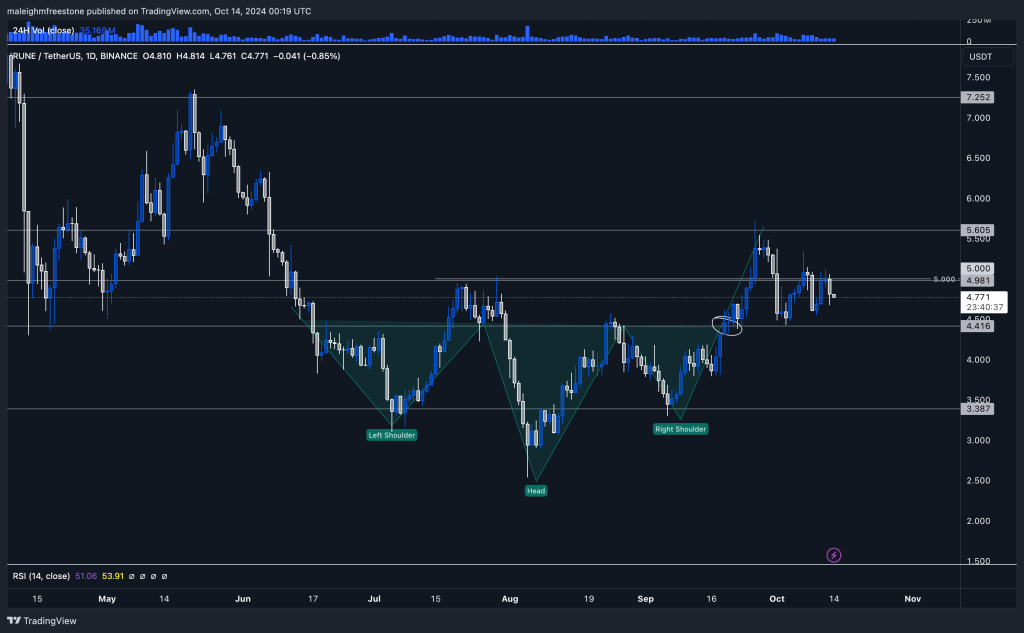The image size is (1024, 633).
Task: Open the USDT currency selector
Action: point(980,57)
